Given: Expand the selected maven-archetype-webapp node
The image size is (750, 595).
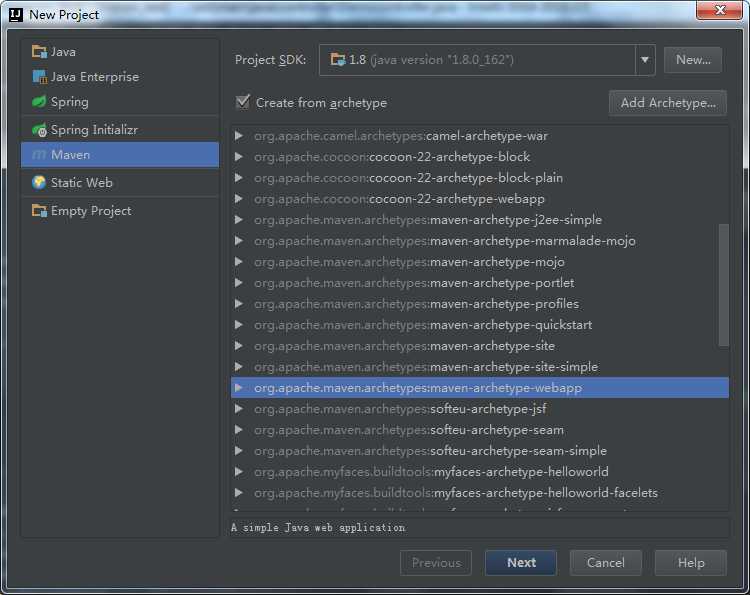Looking at the screenshot, I should tap(239, 388).
